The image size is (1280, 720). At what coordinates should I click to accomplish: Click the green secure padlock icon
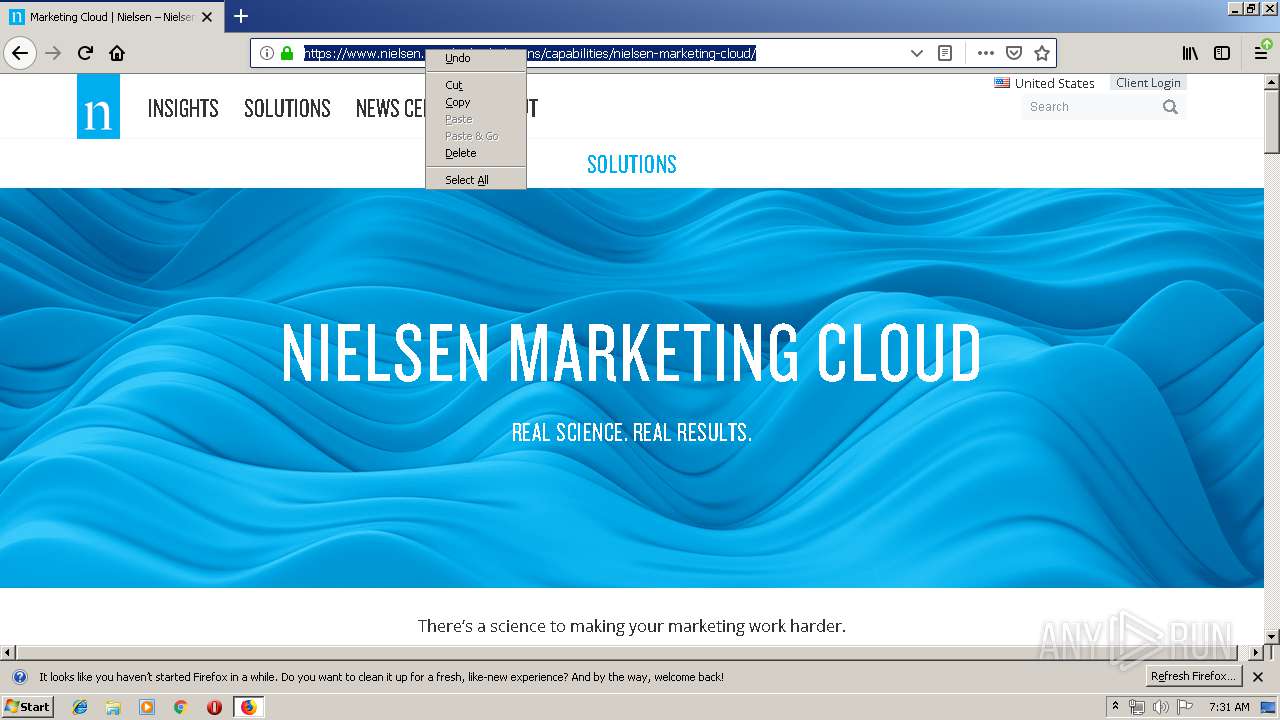[287, 53]
